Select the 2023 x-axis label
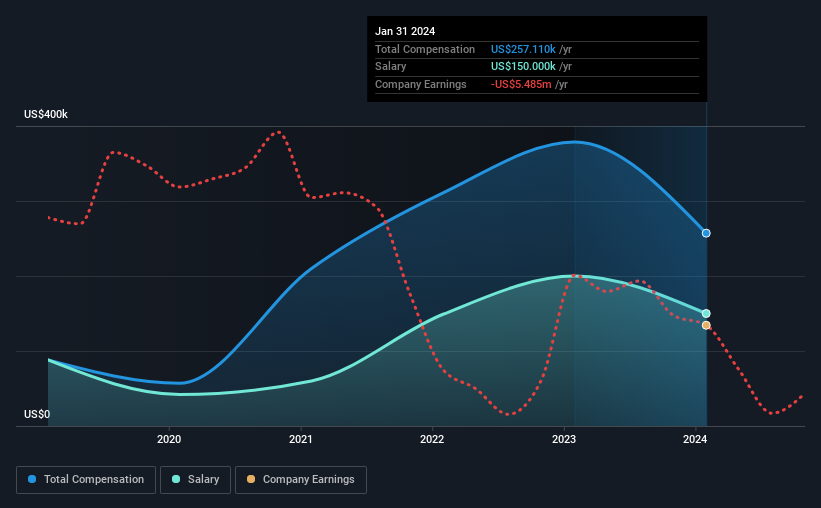Image resolution: width=821 pixels, height=508 pixels. tap(564, 439)
